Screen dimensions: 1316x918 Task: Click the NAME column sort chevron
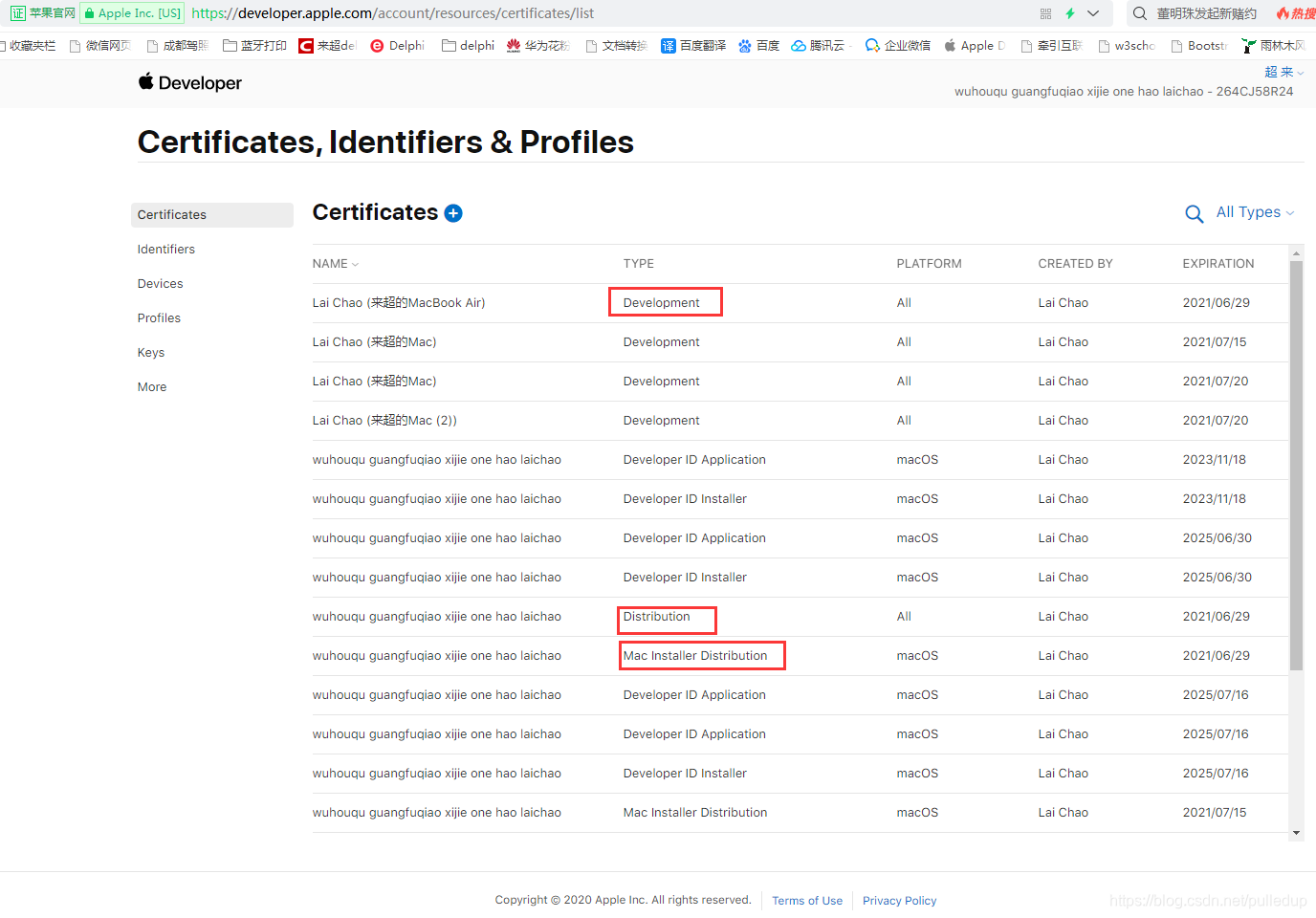[353, 264]
